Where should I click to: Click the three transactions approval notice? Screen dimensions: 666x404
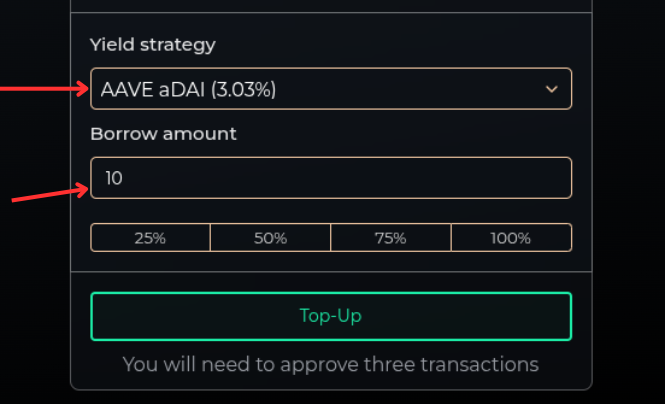[x=330, y=364]
